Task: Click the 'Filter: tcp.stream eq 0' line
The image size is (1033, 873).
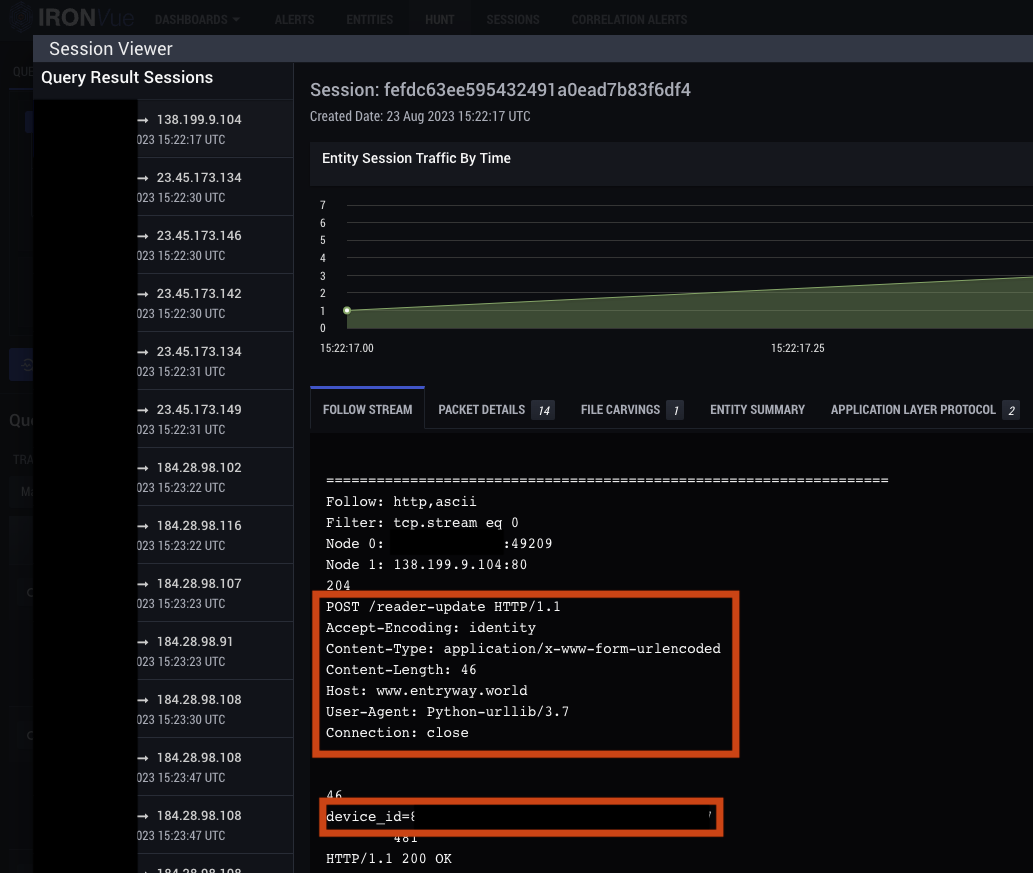Action: pos(422,522)
